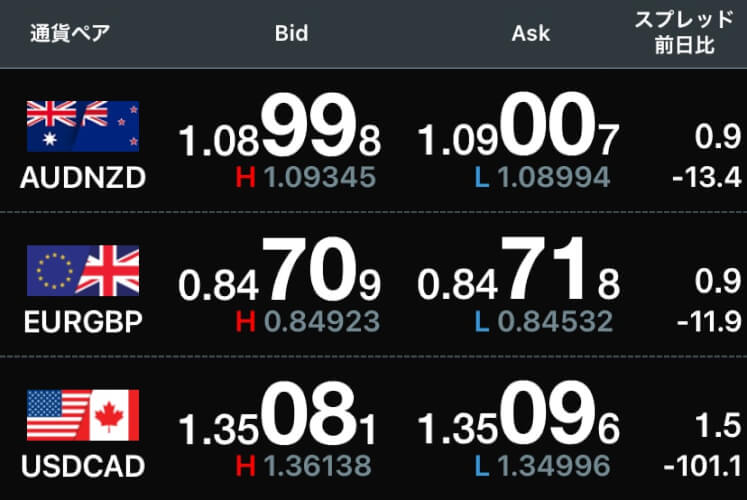The width and height of the screenshot is (747, 500).
Task: Tap the AUDNZD Ask price 1.09007
Action: click(x=519, y=132)
